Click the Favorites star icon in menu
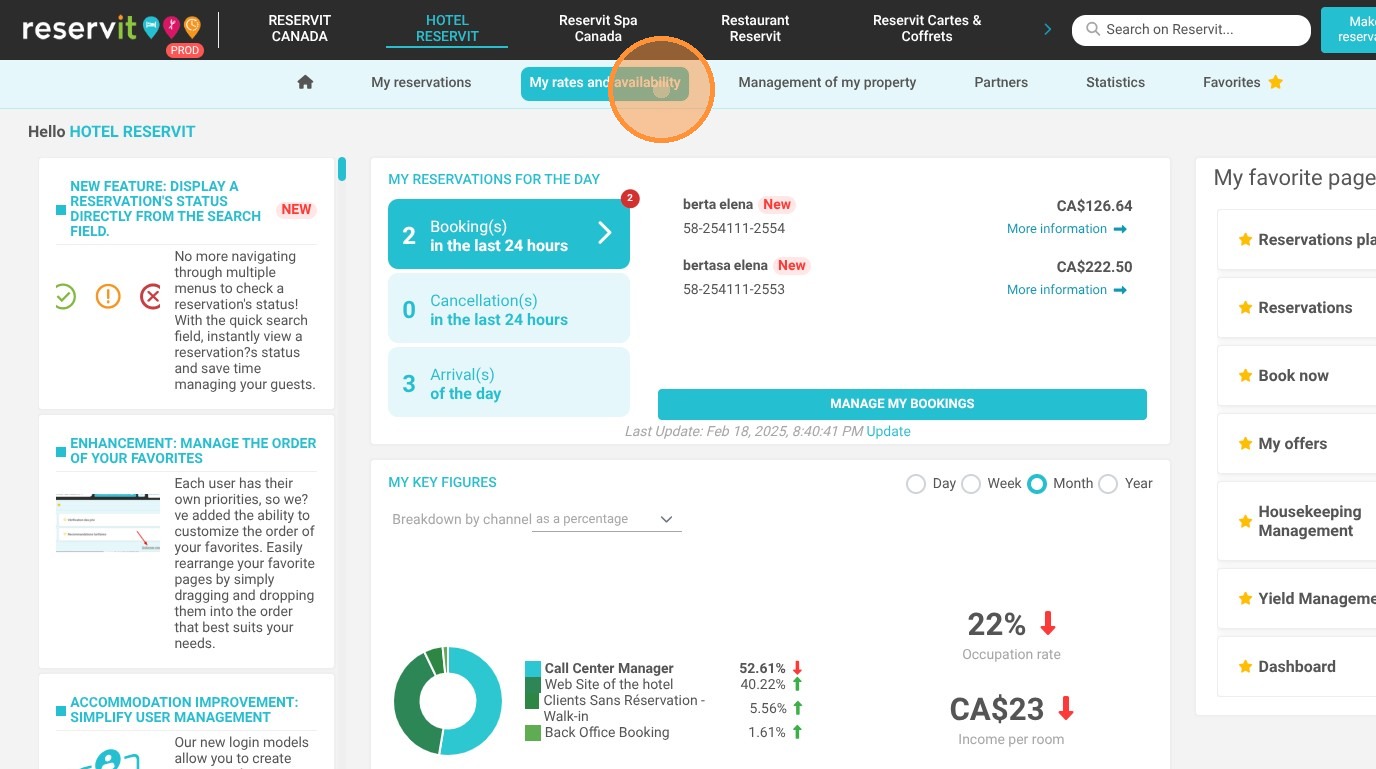This screenshot has width=1376, height=769. pos(1276,83)
